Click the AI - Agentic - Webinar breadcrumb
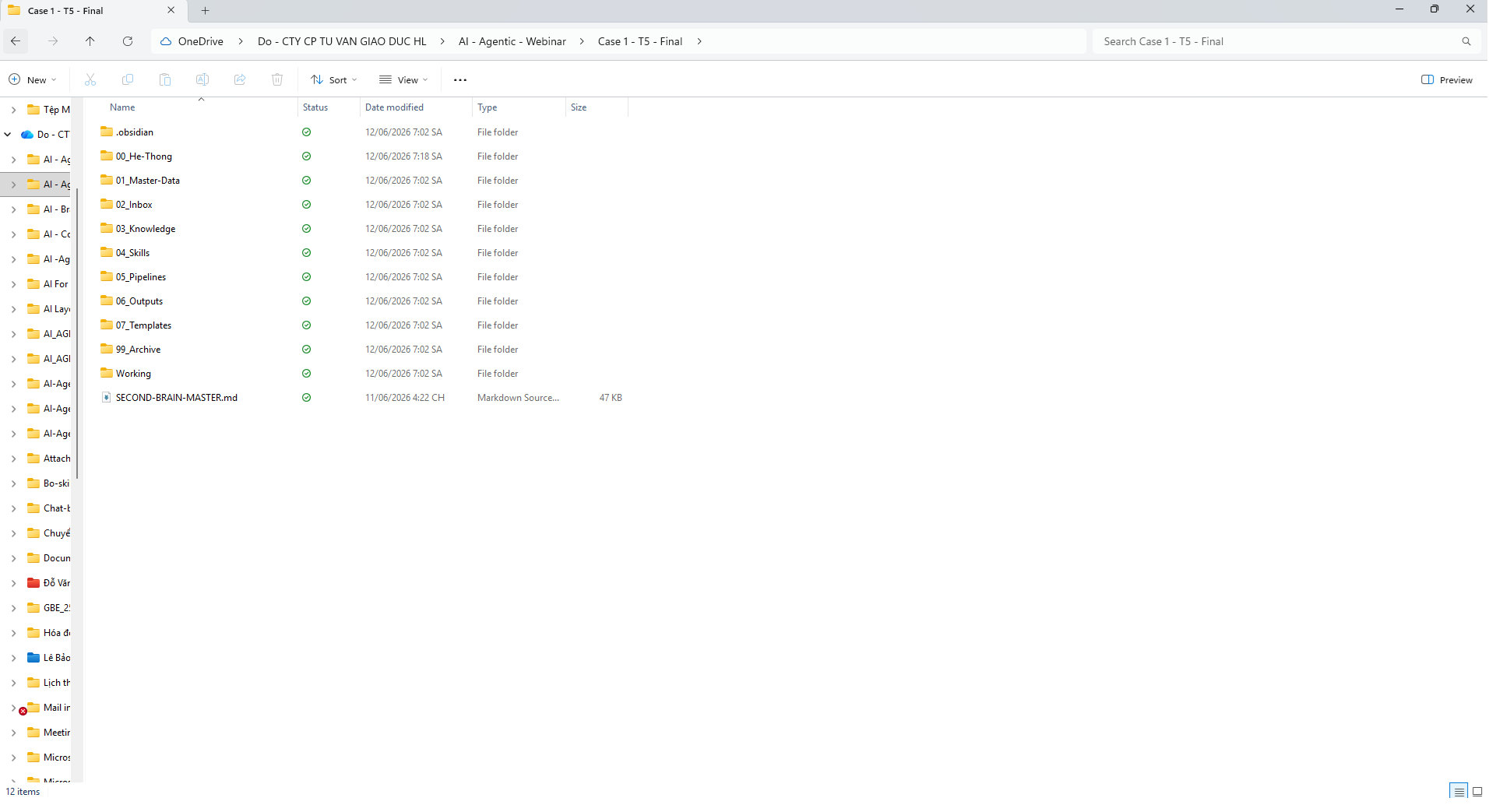Viewport: 1489px width, 812px height. [x=512, y=41]
